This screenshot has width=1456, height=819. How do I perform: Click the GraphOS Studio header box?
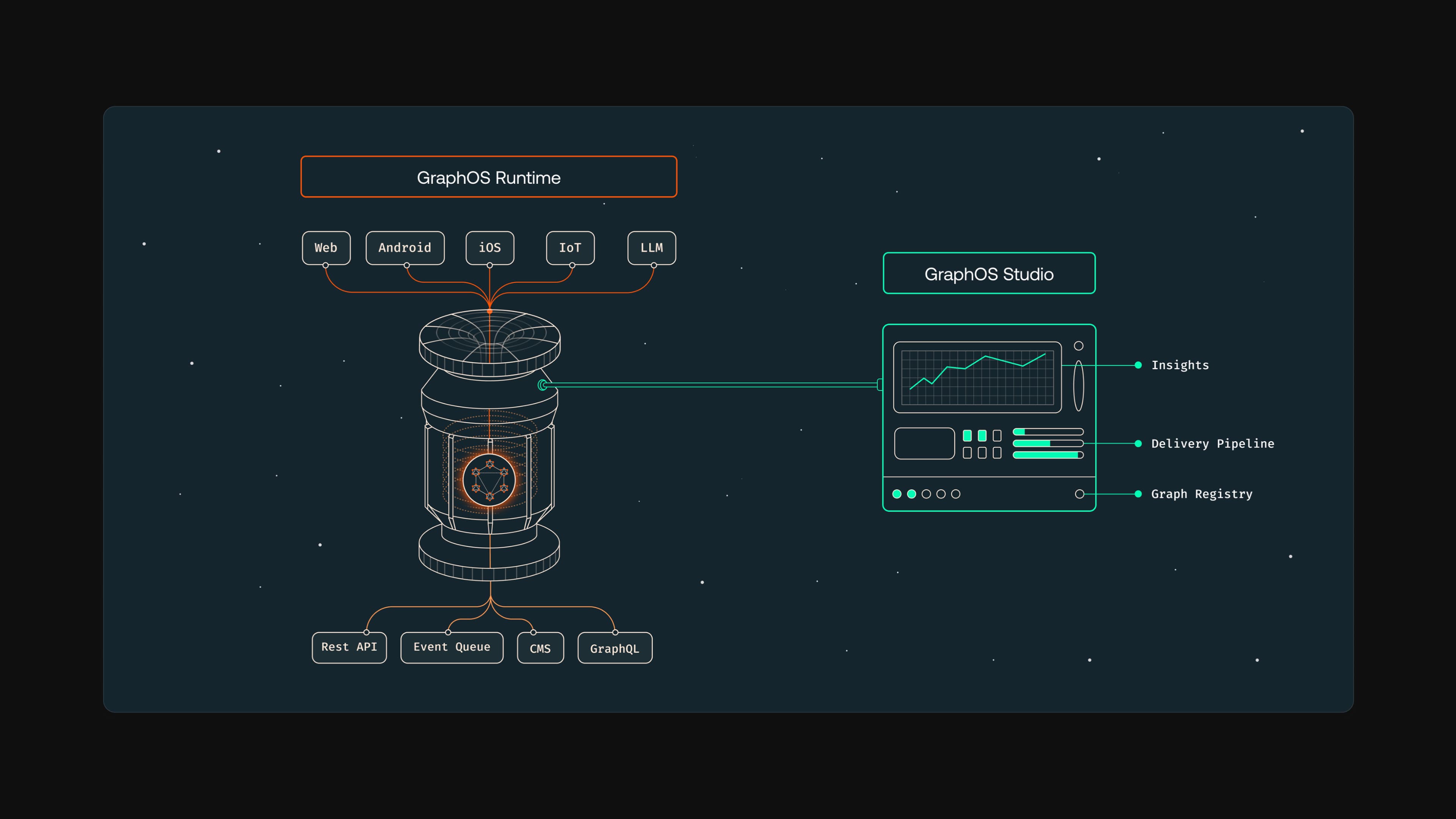click(989, 273)
